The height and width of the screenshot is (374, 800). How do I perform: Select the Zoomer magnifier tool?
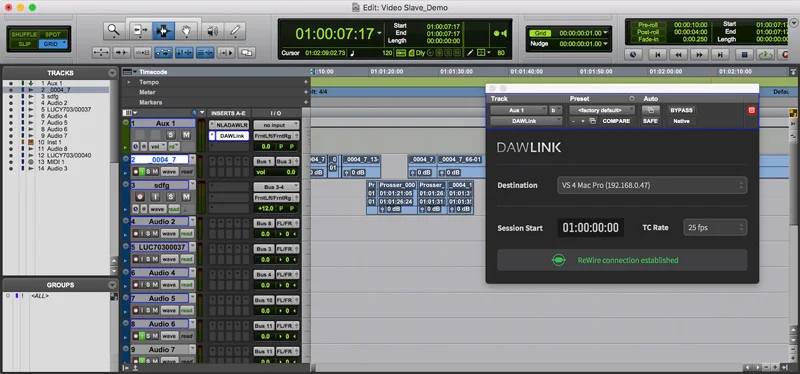114,31
